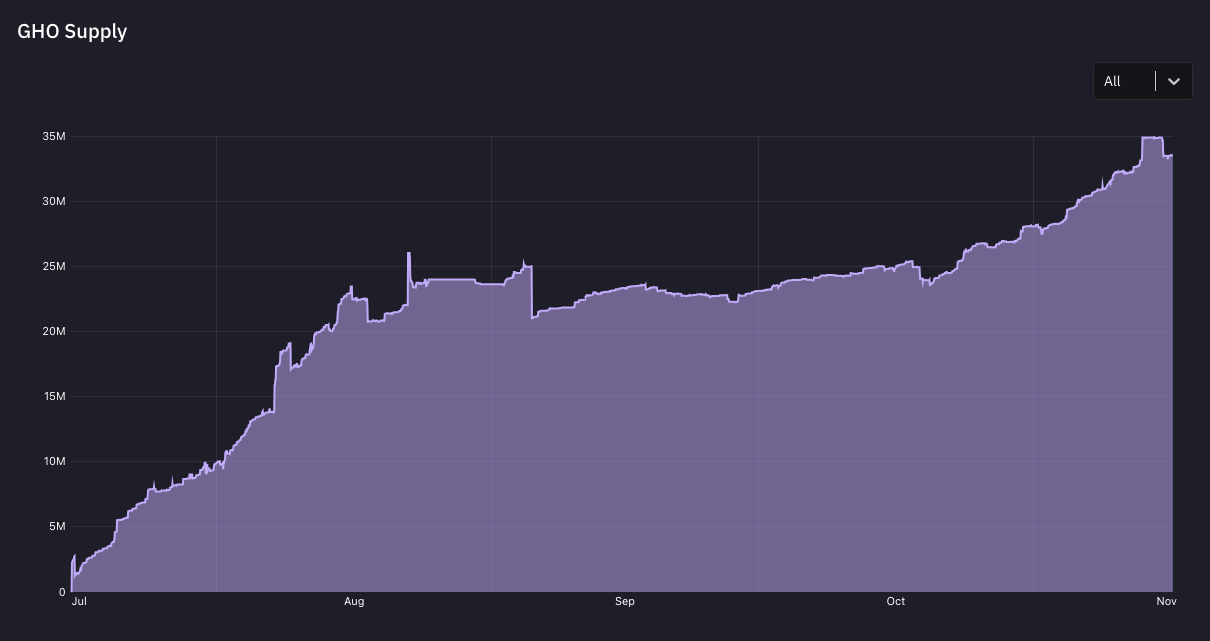Select the 20M y-axis label

tap(54, 331)
